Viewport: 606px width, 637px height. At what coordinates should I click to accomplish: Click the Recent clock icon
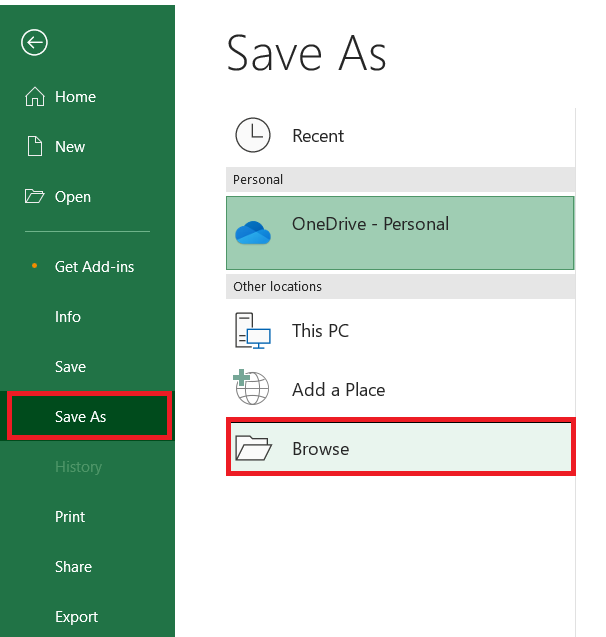point(253,135)
